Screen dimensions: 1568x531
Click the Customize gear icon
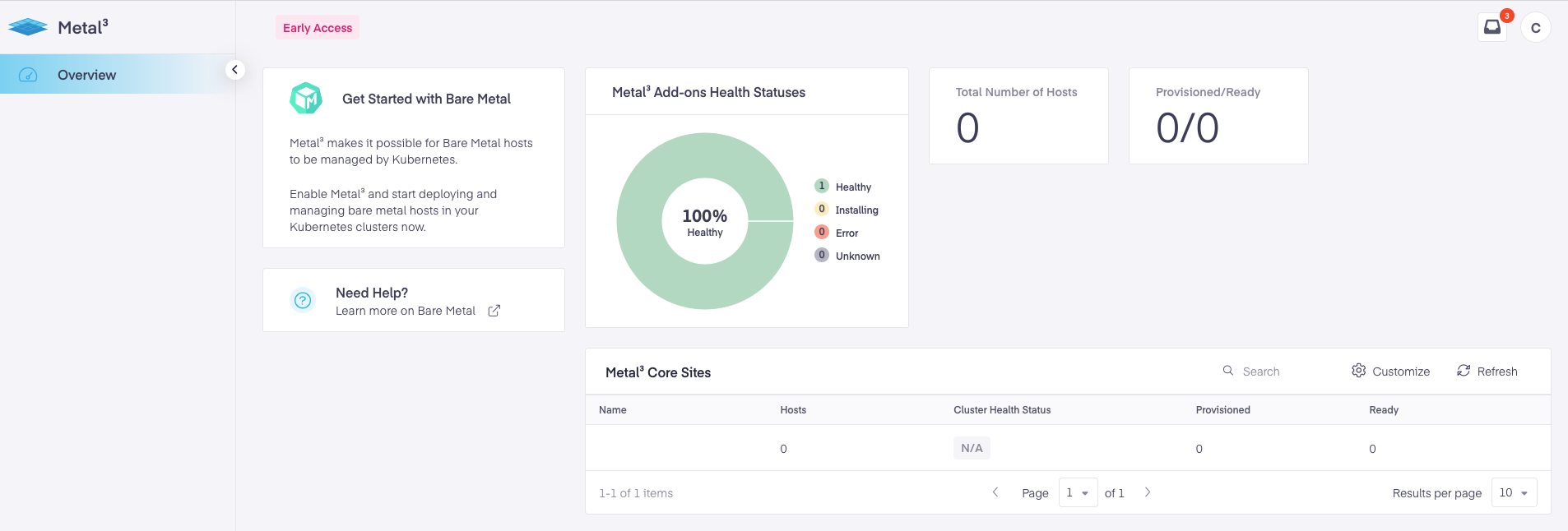[1358, 371]
